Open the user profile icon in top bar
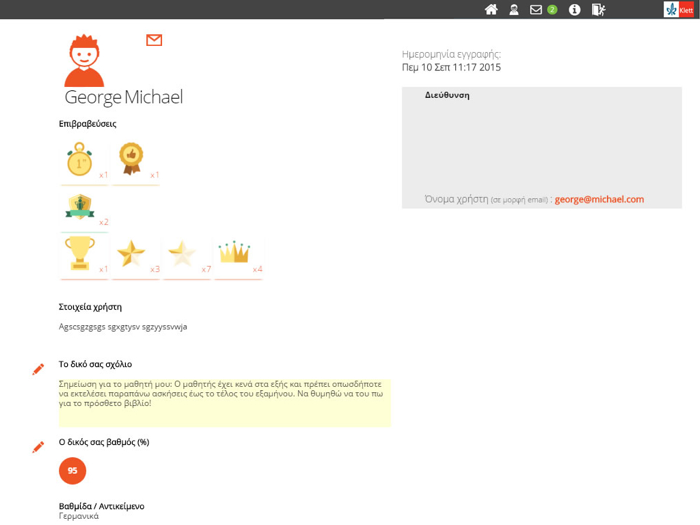Image resolution: width=700 pixels, height=525 pixels. tap(514, 9)
